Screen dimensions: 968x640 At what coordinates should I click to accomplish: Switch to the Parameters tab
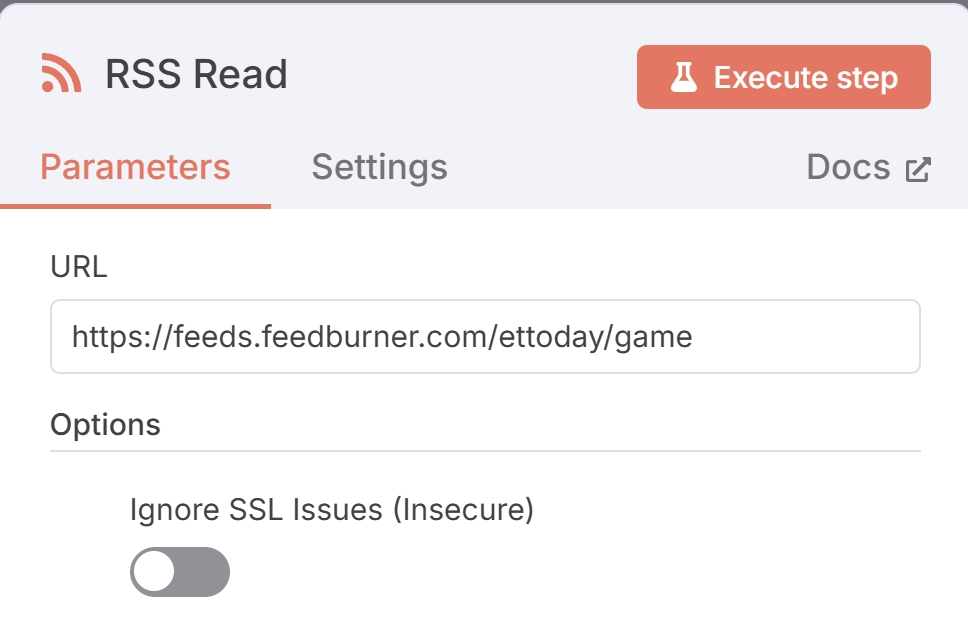coord(135,167)
